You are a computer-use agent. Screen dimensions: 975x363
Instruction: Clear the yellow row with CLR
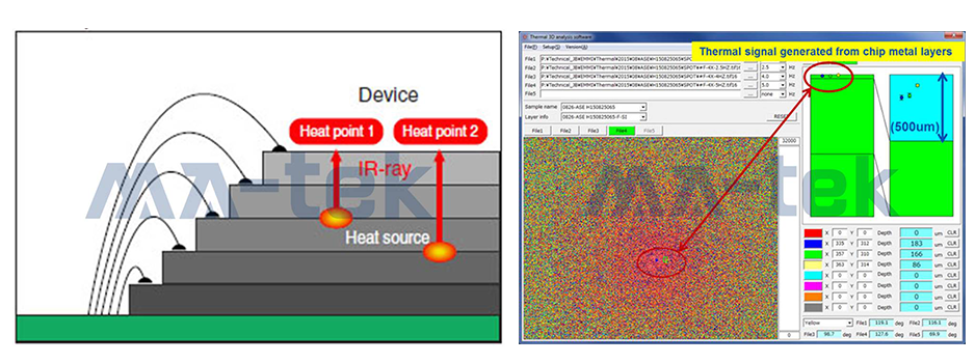coord(952,265)
